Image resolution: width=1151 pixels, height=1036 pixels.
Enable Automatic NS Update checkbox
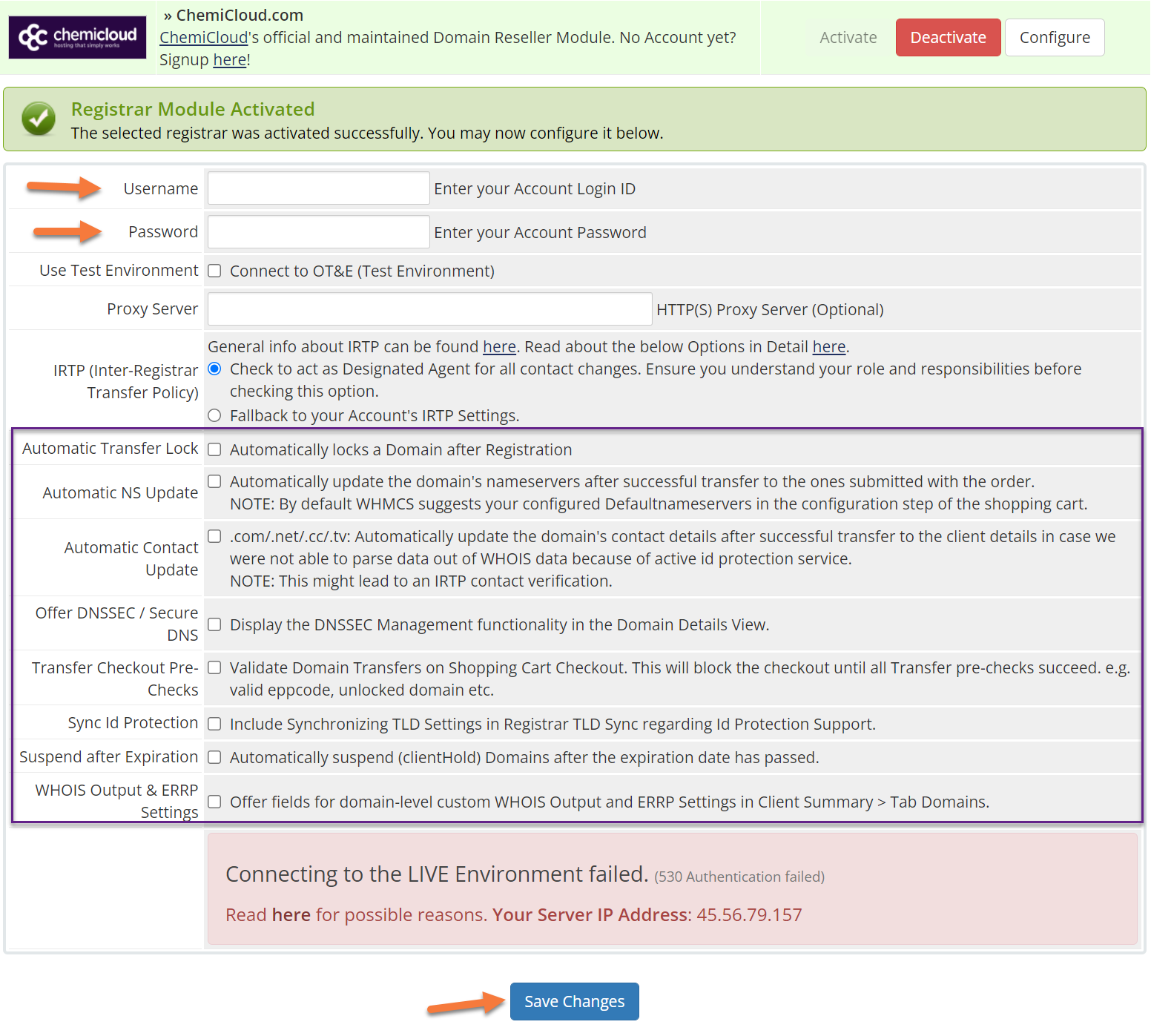click(x=214, y=481)
